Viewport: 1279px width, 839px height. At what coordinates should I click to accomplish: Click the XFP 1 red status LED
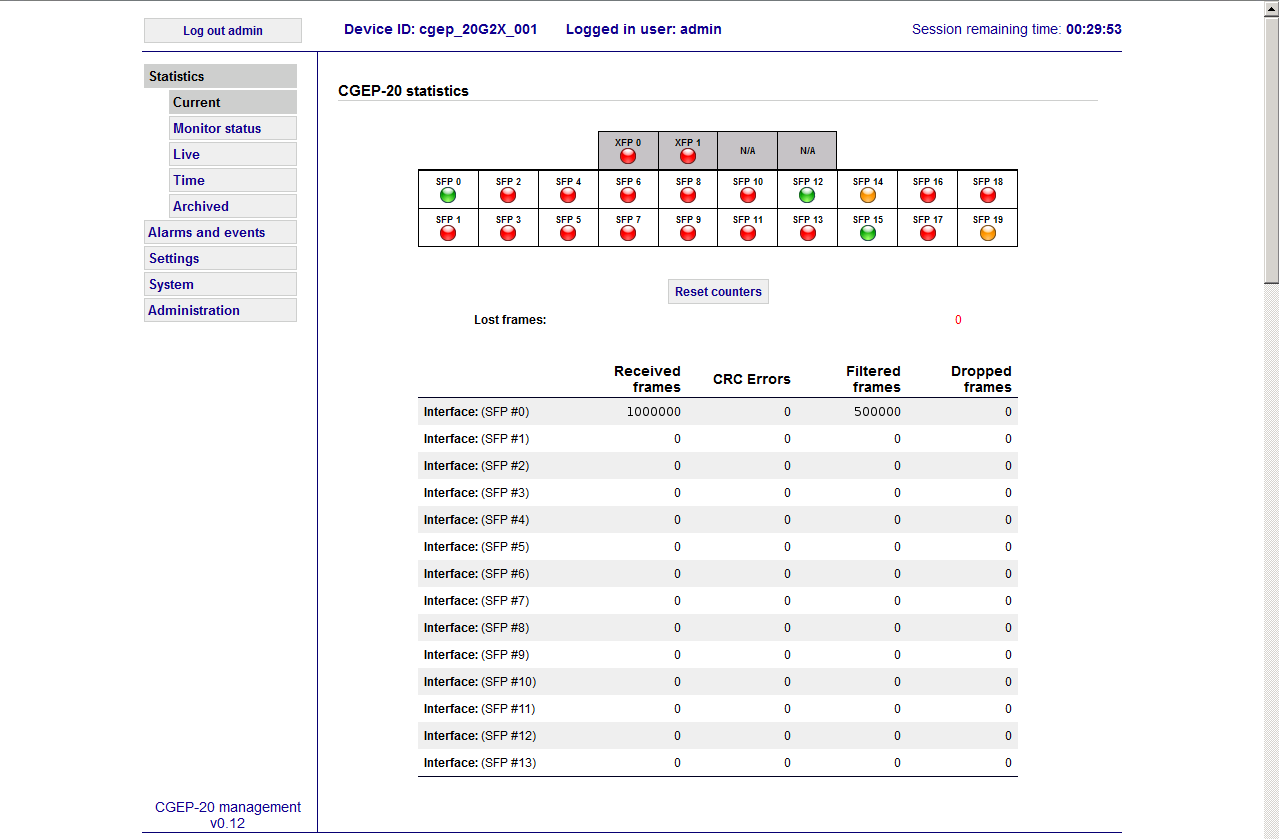[x=687, y=156]
